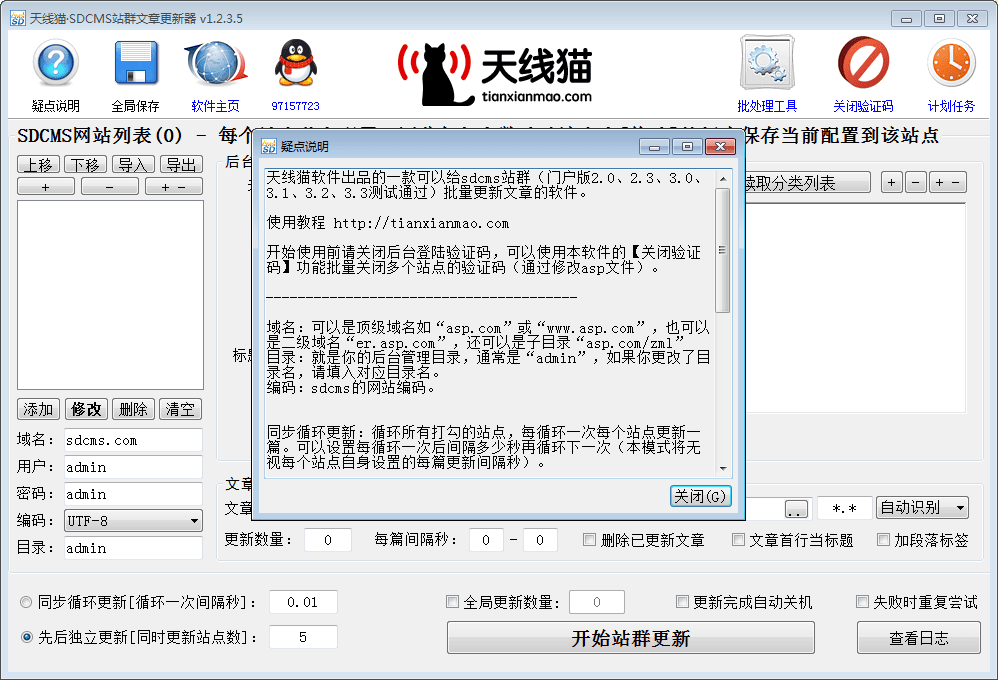
Task: Click the site list '+' check-all button
Action: click(46, 187)
